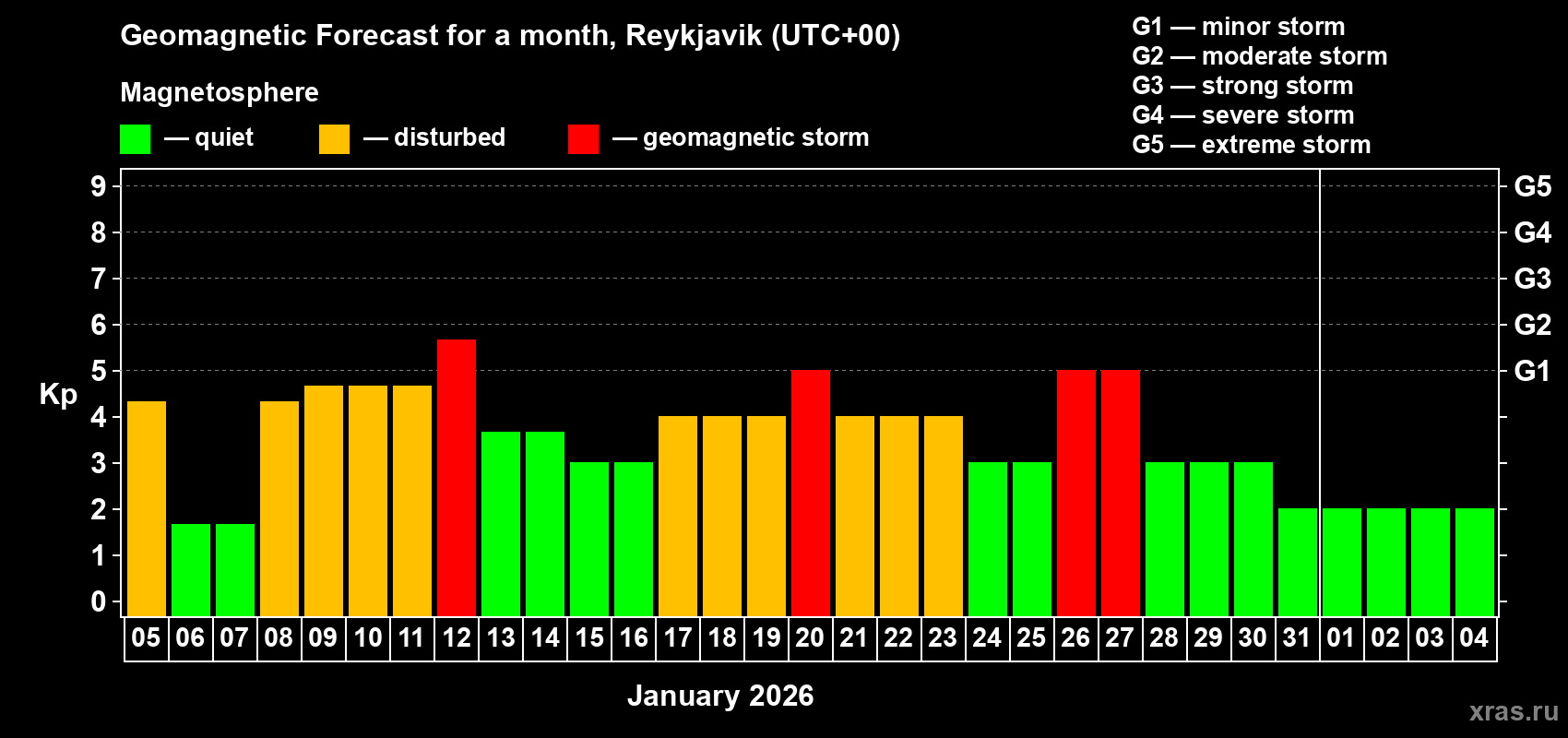Click the red geomagnetic storm legend swatch
The image size is (1568, 738).
click(583, 139)
